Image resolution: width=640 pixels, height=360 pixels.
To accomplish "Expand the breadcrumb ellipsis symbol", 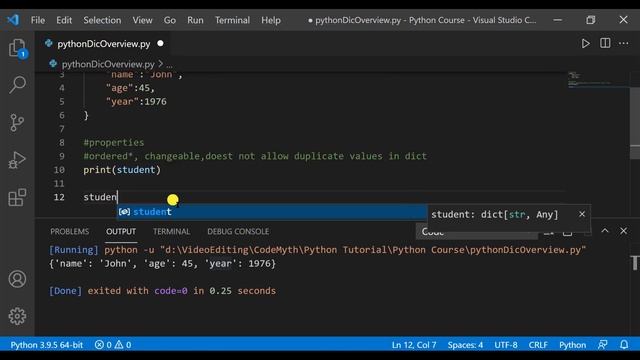I will pyautogui.click(x=169, y=64).
